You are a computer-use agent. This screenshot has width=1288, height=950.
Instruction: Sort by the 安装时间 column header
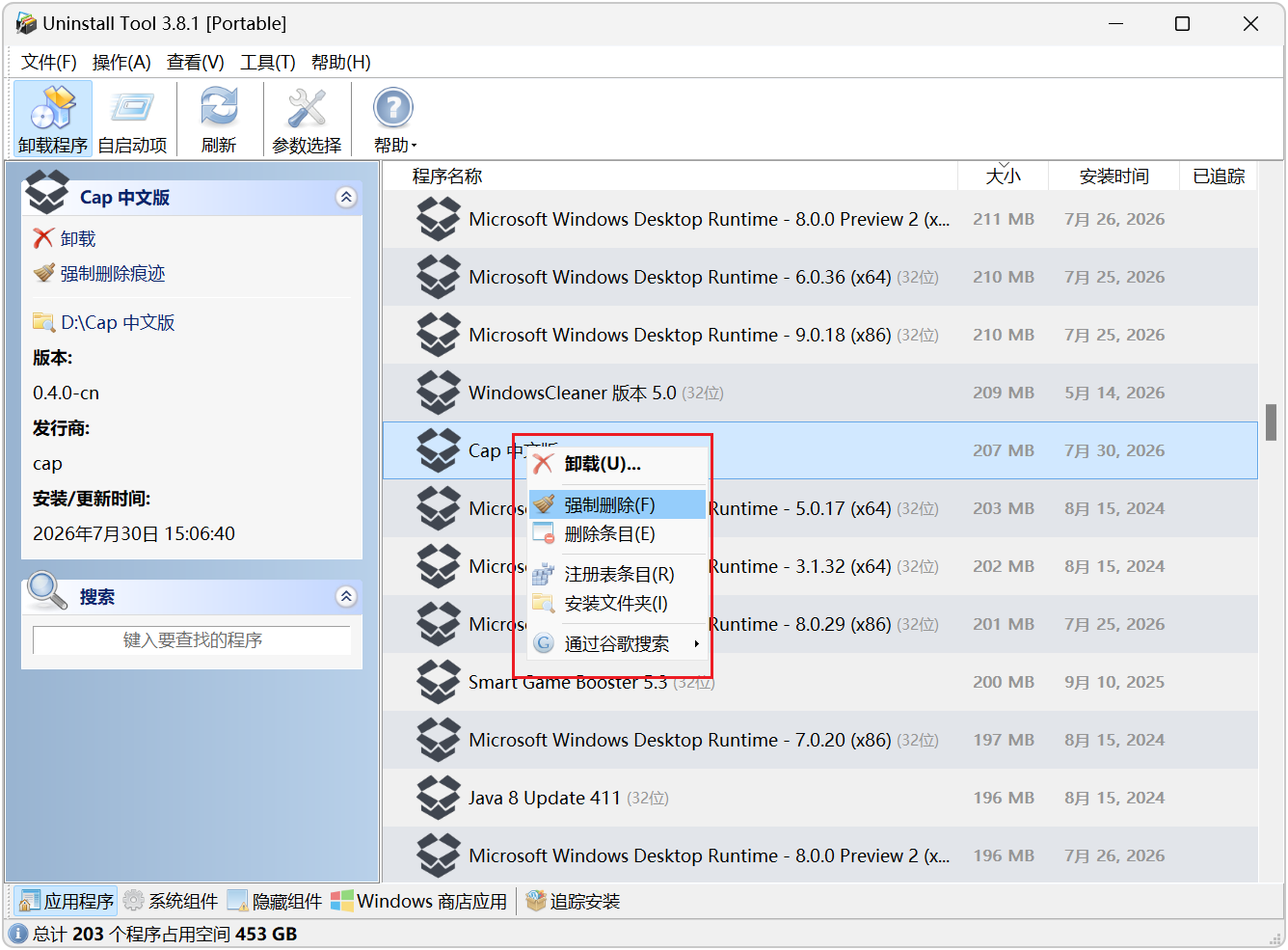[1114, 176]
